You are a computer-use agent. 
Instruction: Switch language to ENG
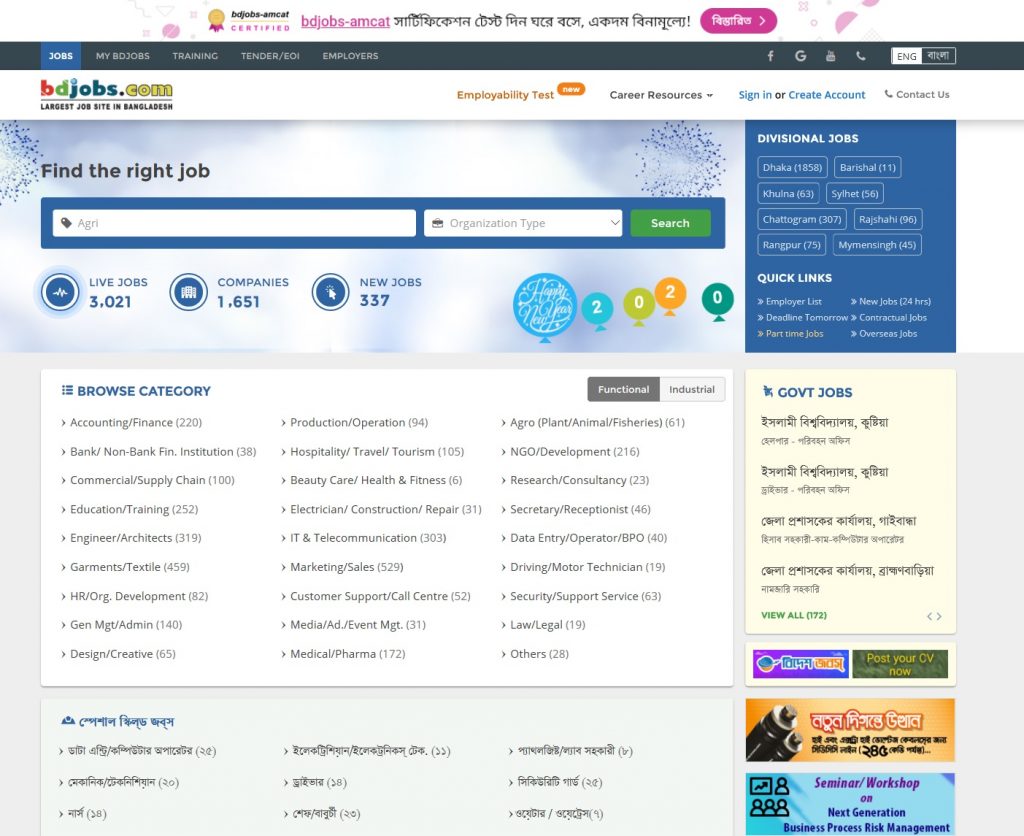[906, 56]
